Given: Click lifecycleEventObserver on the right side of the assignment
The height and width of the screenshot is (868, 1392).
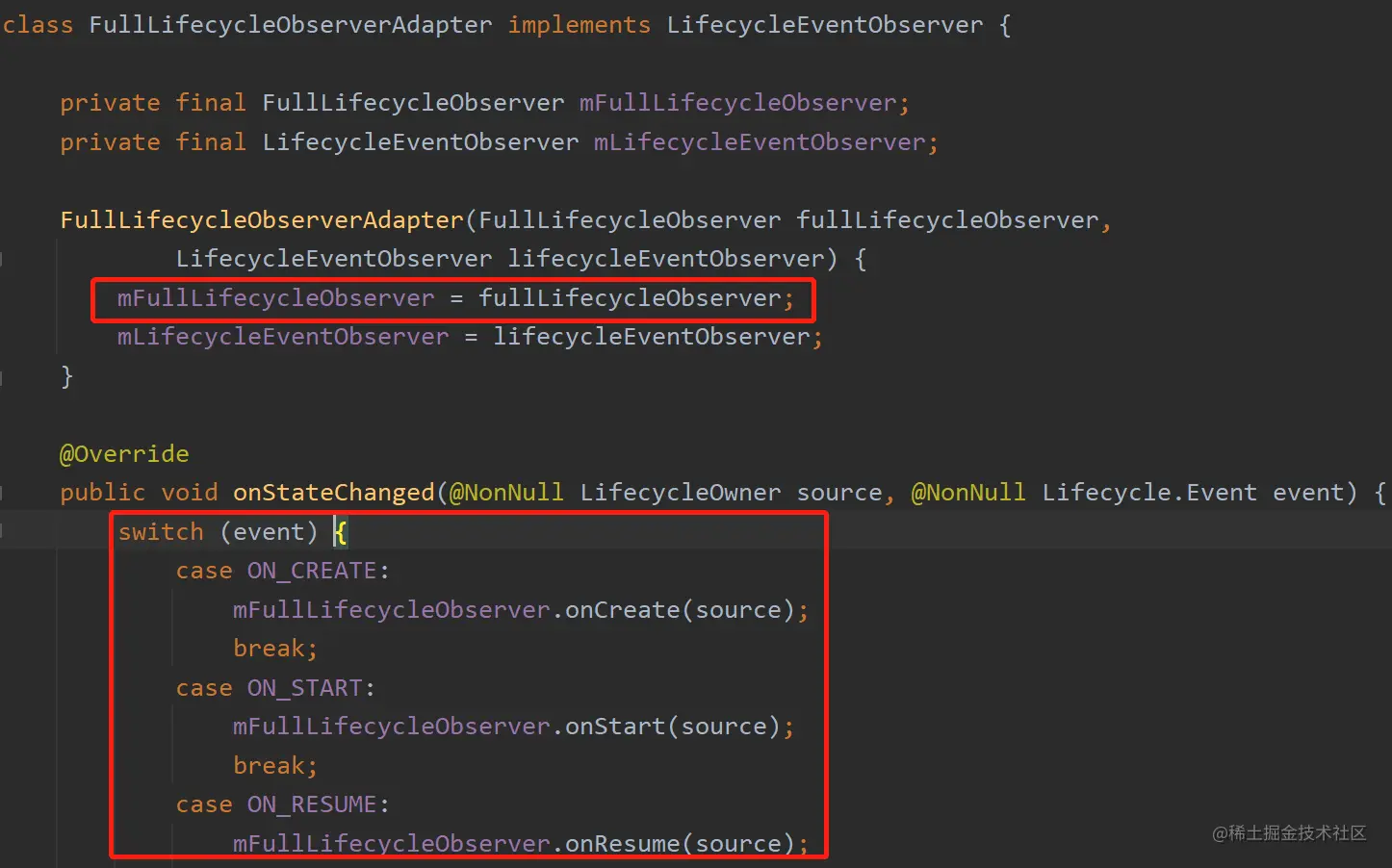Looking at the screenshot, I should 652,337.
